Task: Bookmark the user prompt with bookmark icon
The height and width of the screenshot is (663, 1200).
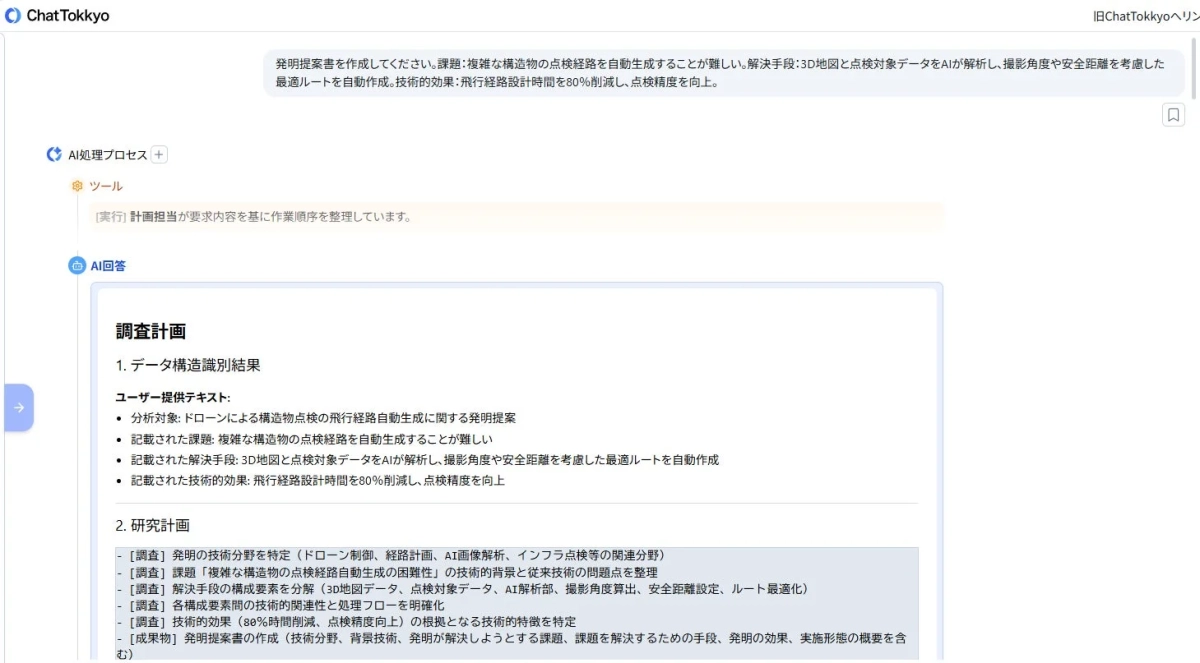Action: click(1174, 114)
